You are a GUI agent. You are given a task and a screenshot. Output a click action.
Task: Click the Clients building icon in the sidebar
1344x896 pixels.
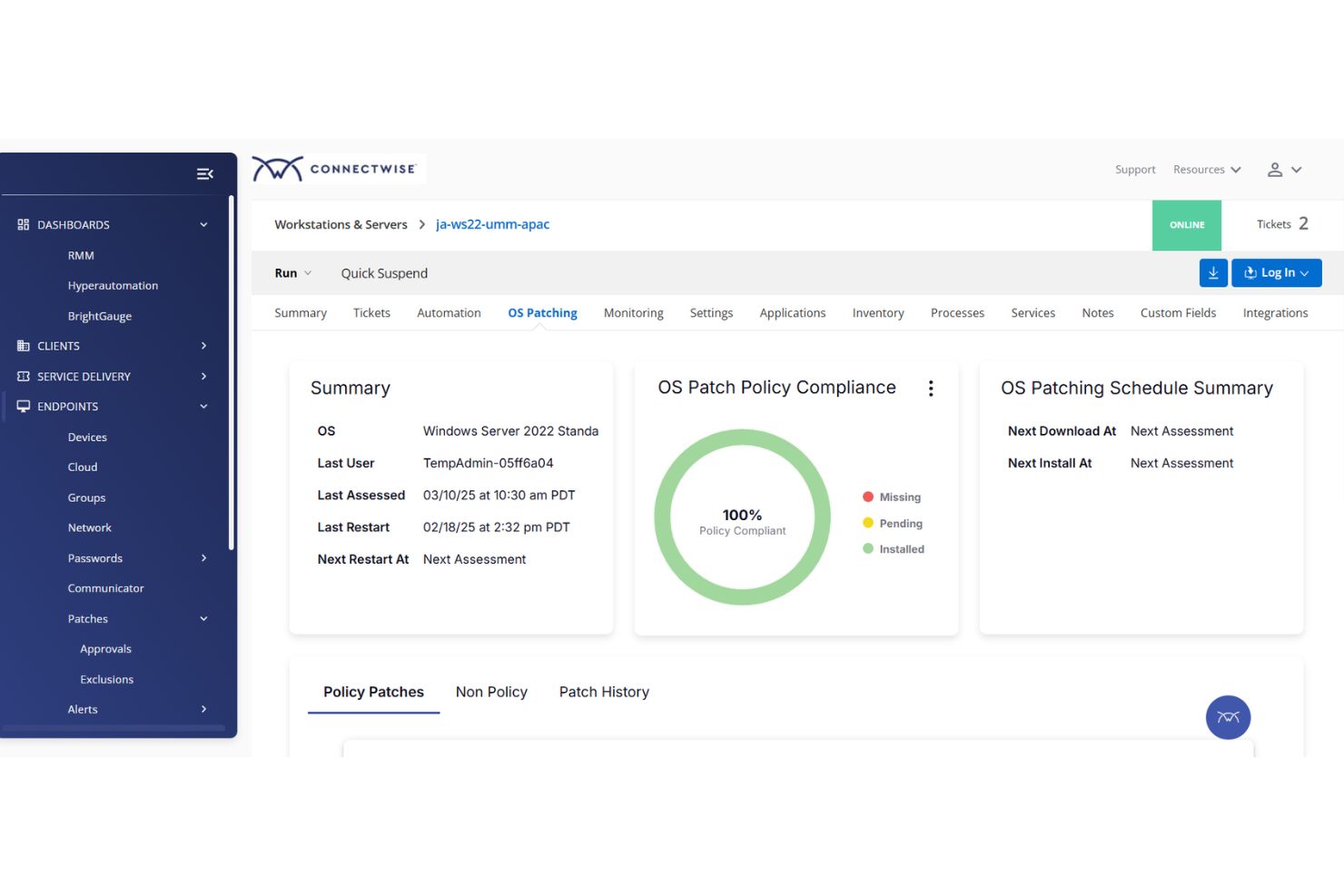point(23,346)
